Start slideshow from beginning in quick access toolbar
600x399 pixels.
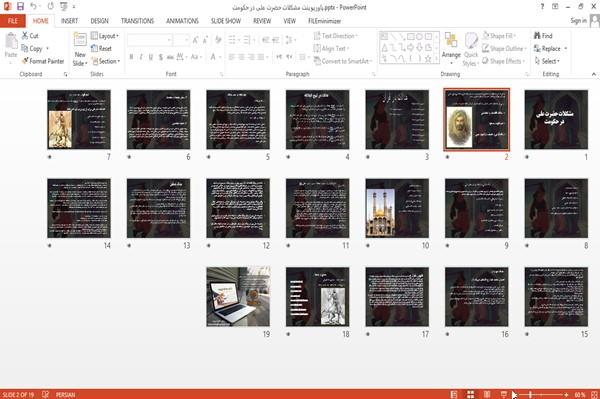coord(64,7)
